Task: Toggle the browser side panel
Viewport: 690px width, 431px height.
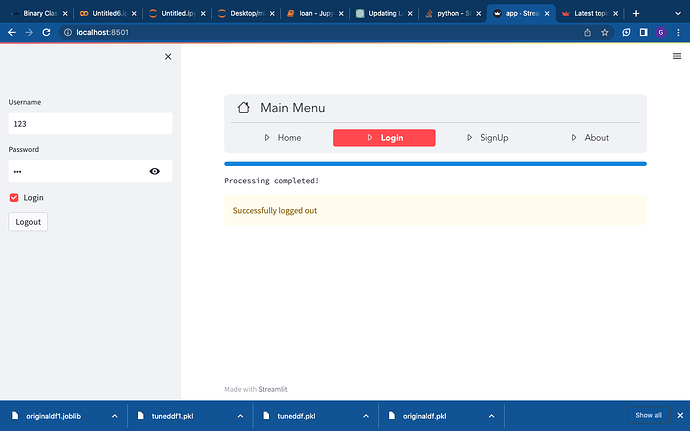Action: (643, 32)
